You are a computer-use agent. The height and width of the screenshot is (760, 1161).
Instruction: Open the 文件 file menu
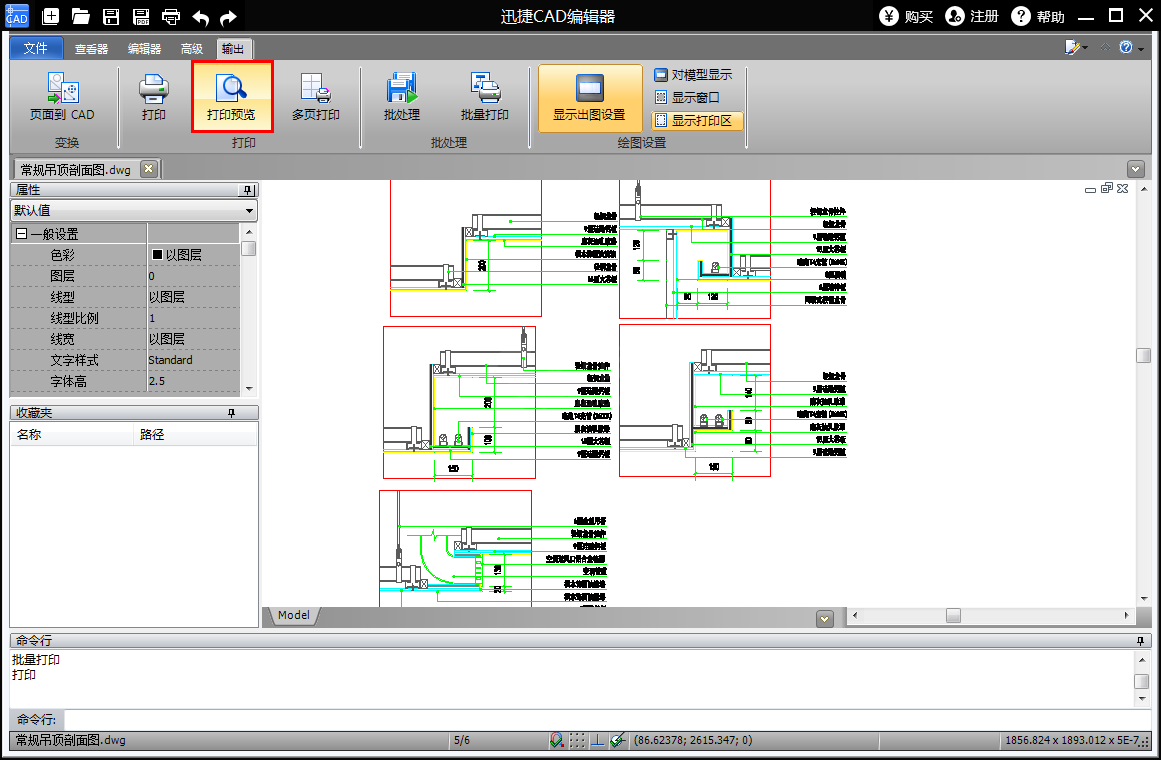(x=36, y=48)
